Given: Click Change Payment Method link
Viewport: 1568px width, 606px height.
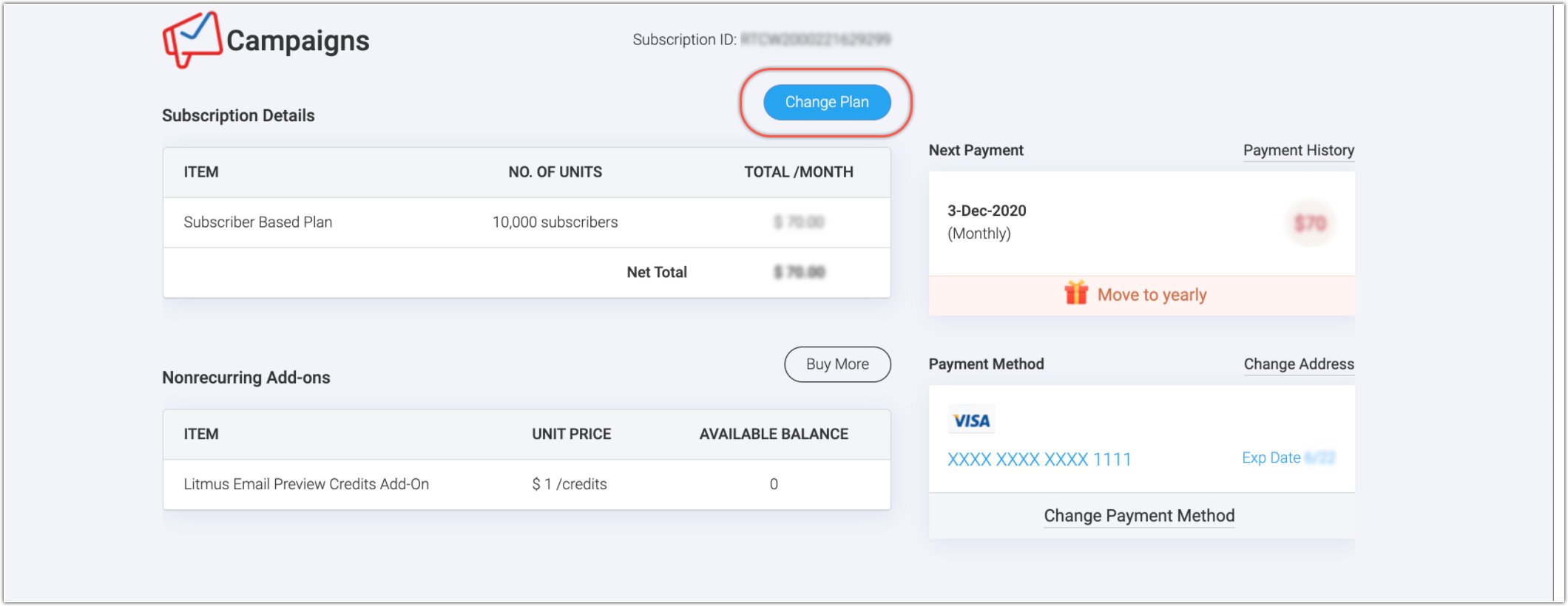Looking at the screenshot, I should (1139, 516).
